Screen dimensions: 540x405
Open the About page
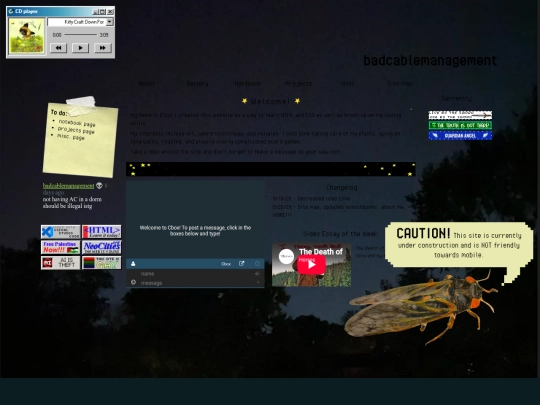[147, 83]
